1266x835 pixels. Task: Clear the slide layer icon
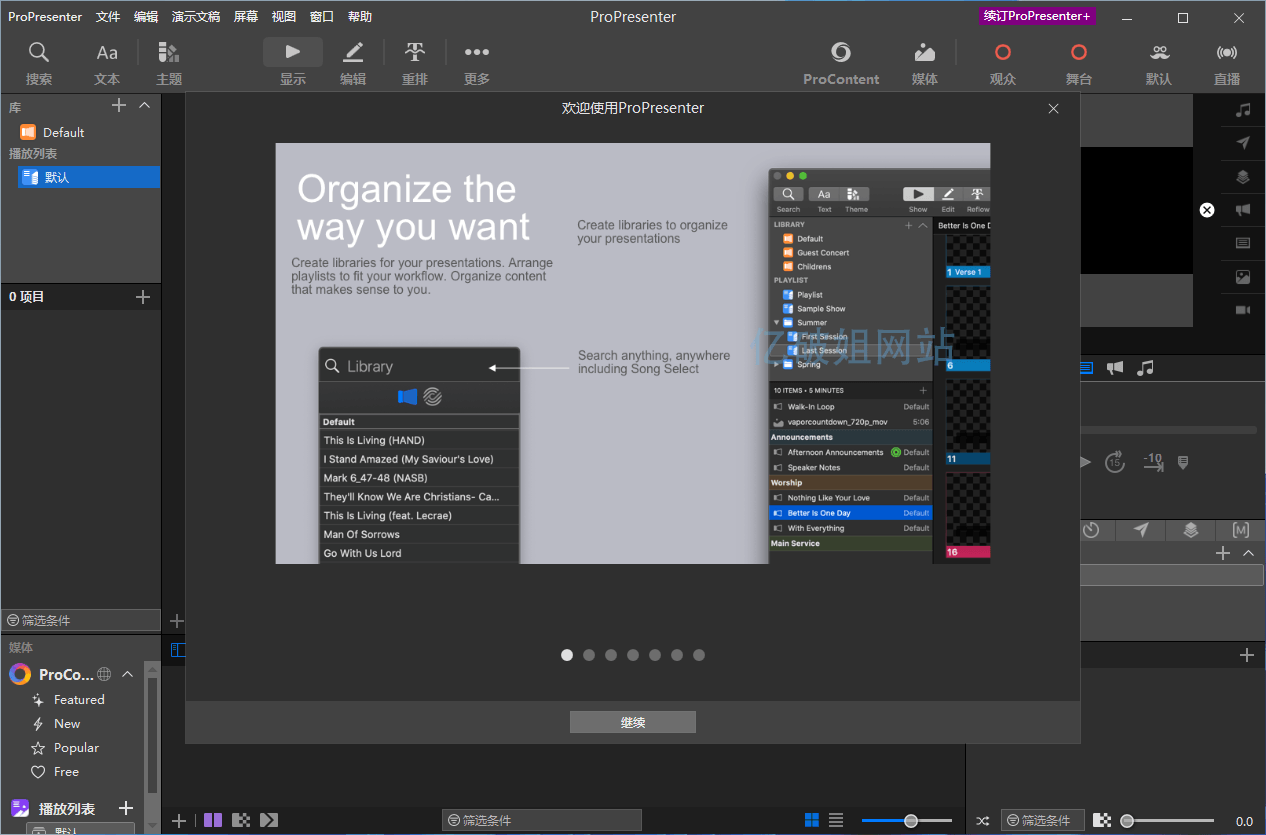(x=1243, y=243)
